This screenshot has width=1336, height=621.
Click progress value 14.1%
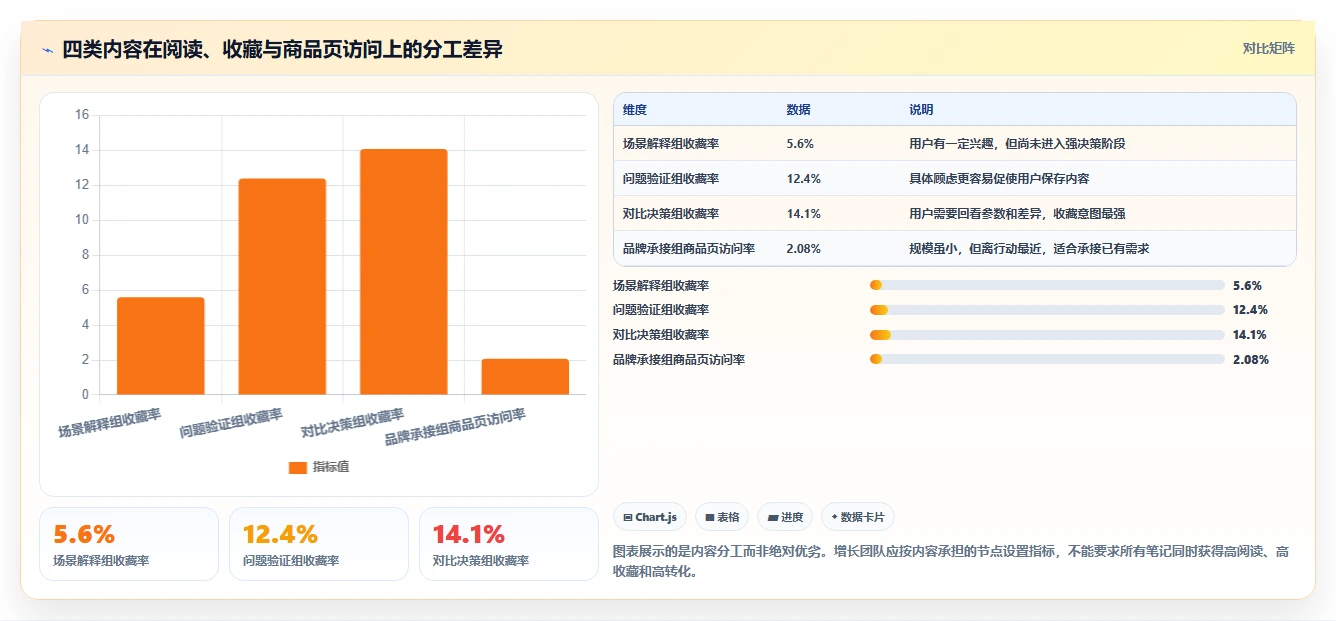click(x=1250, y=335)
